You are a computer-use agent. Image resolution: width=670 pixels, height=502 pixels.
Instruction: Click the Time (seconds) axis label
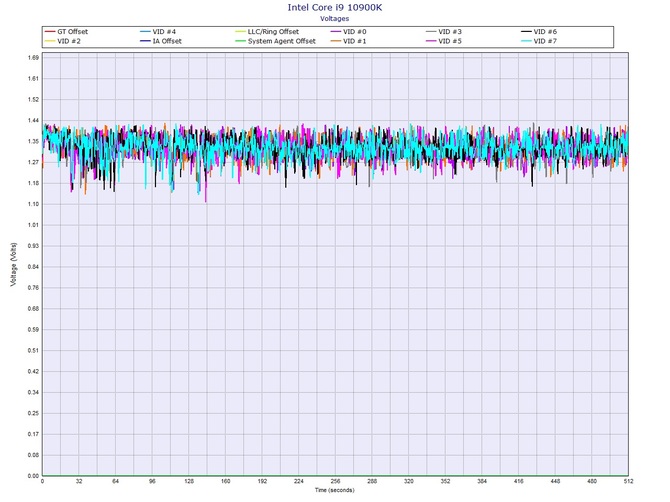(335, 490)
